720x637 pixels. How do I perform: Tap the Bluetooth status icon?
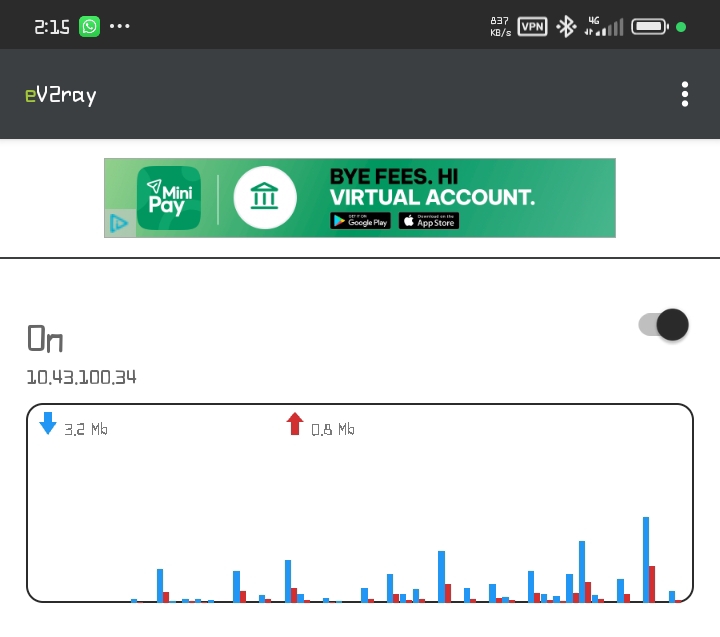566,27
